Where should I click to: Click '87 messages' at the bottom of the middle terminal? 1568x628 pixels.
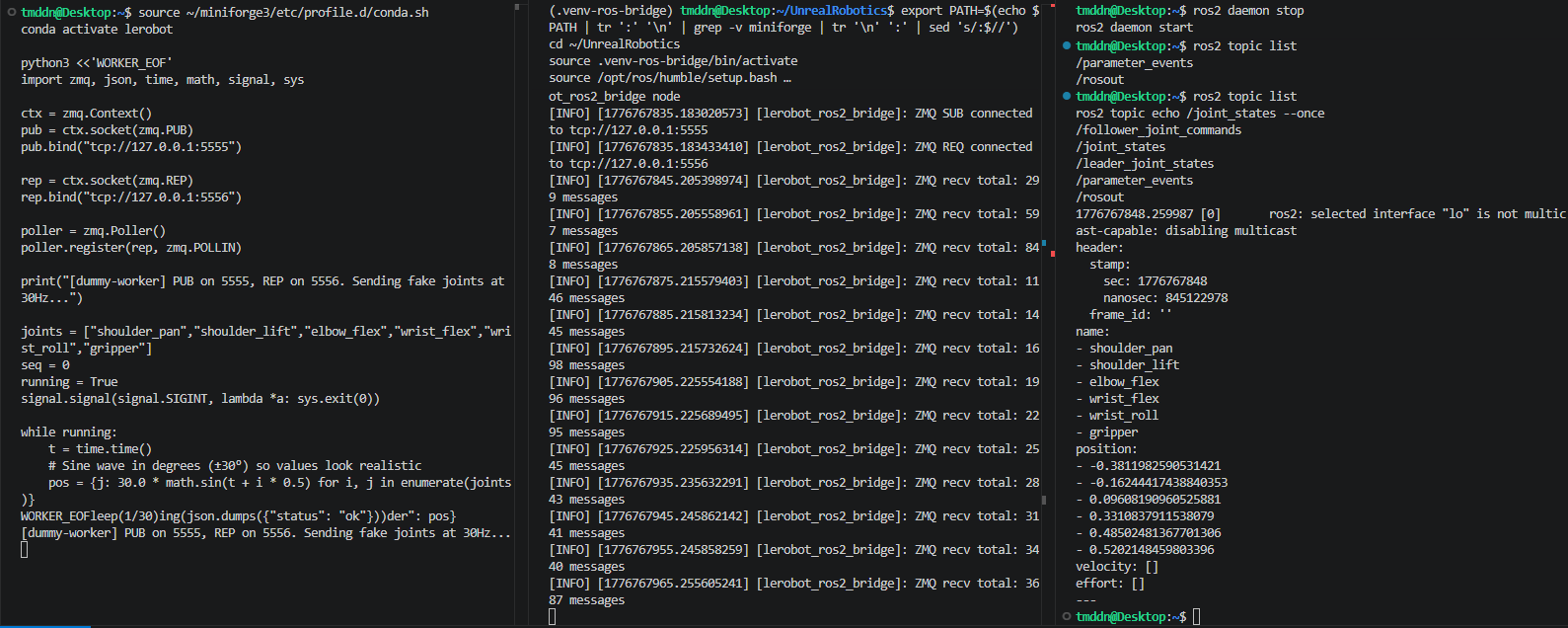tap(587, 599)
